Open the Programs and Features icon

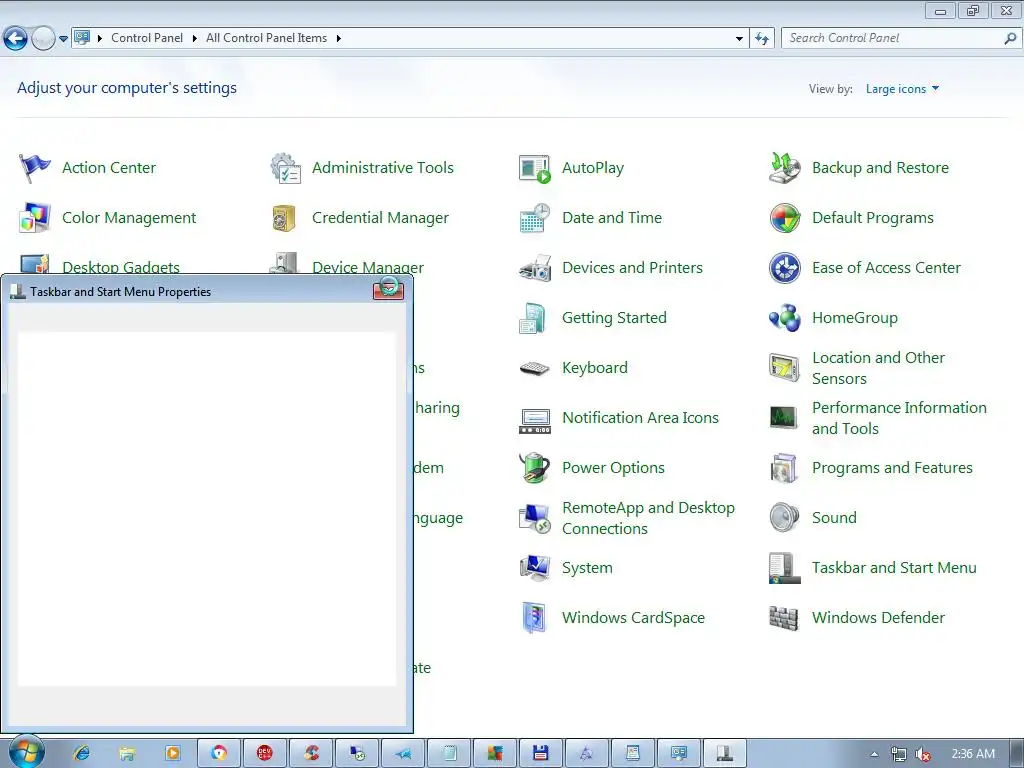[784, 468]
